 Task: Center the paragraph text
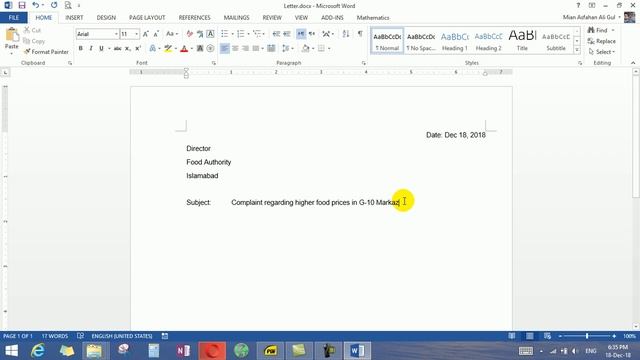click(235, 49)
